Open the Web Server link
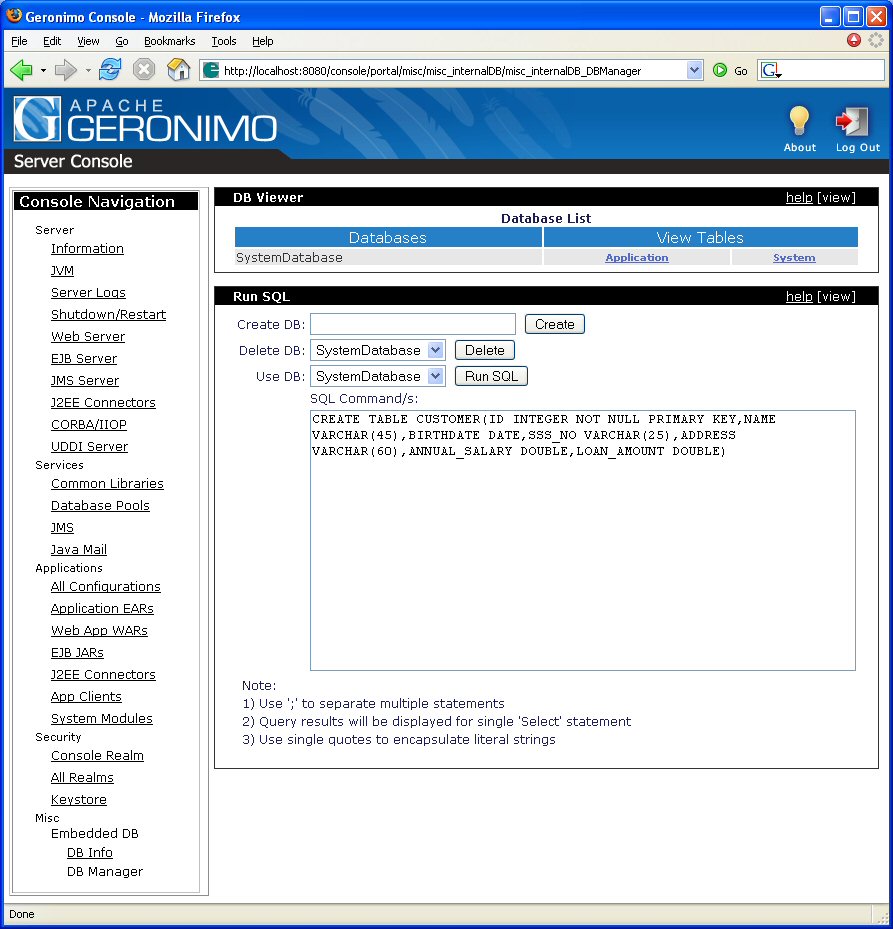This screenshot has height=929, width=893. pyautogui.click(x=88, y=337)
